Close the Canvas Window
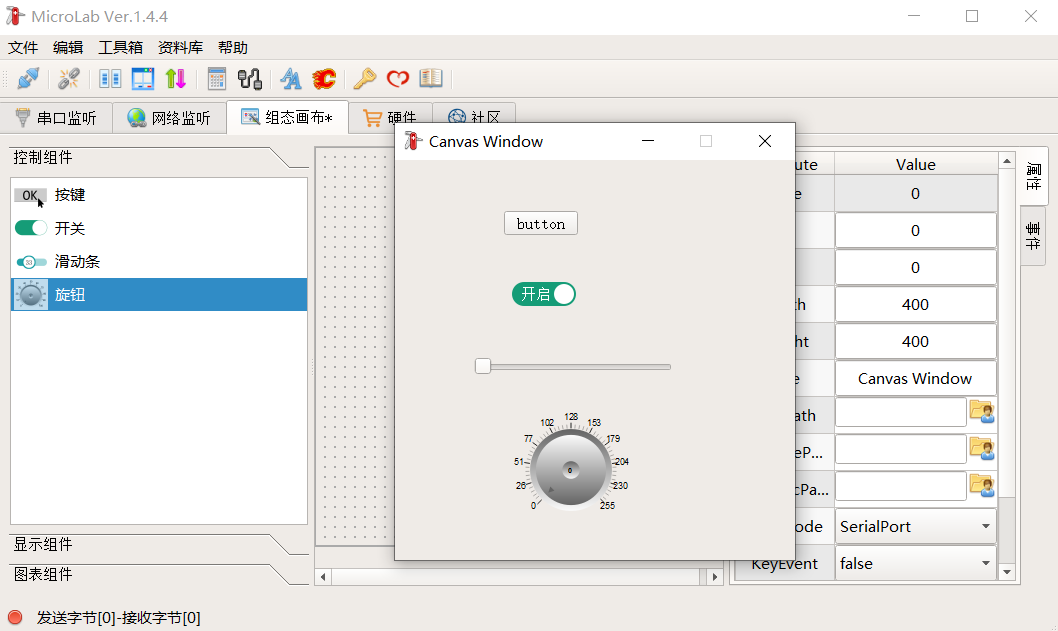Image resolution: width=1058 pixels, height=631 pixels. [764, 140]
